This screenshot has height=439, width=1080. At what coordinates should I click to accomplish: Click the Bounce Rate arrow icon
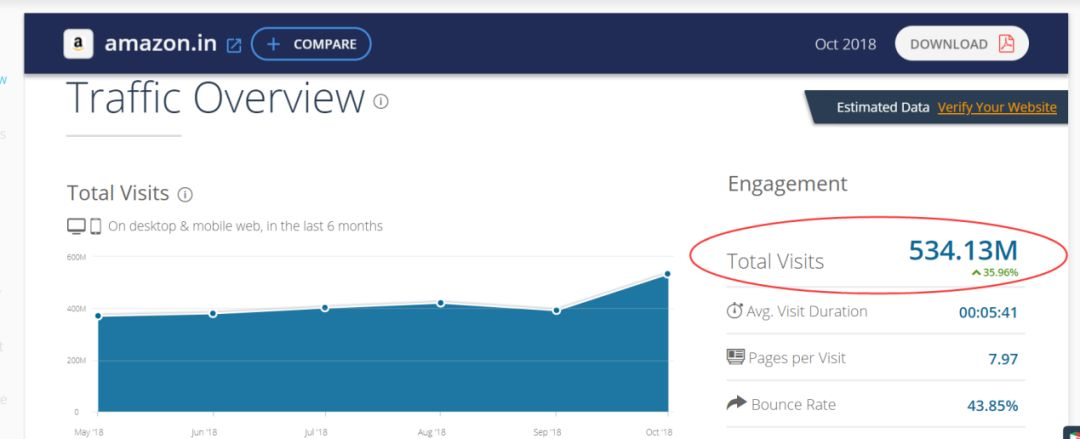click(736, 402)
